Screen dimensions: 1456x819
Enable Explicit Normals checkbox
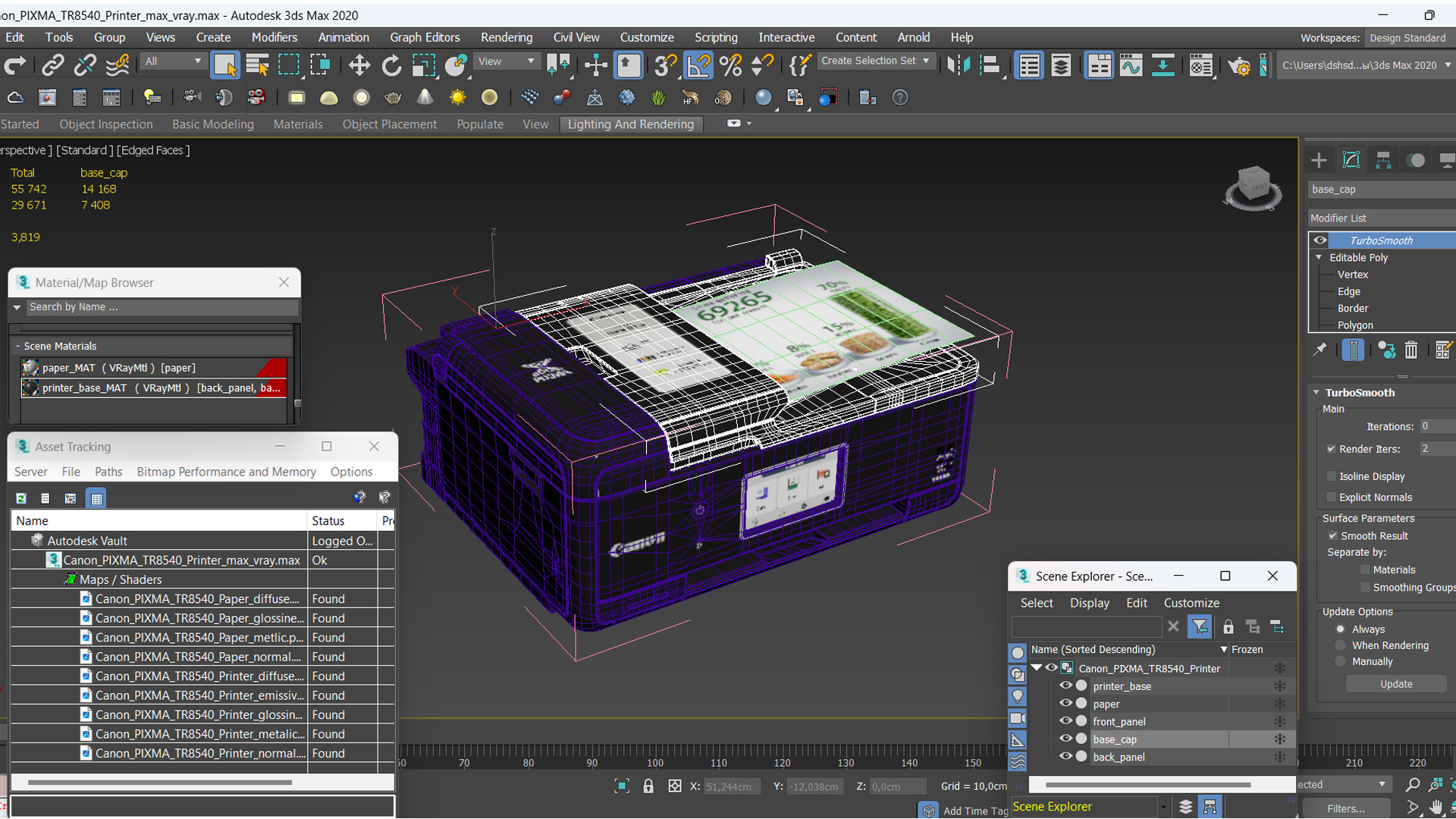point(1331,497)
